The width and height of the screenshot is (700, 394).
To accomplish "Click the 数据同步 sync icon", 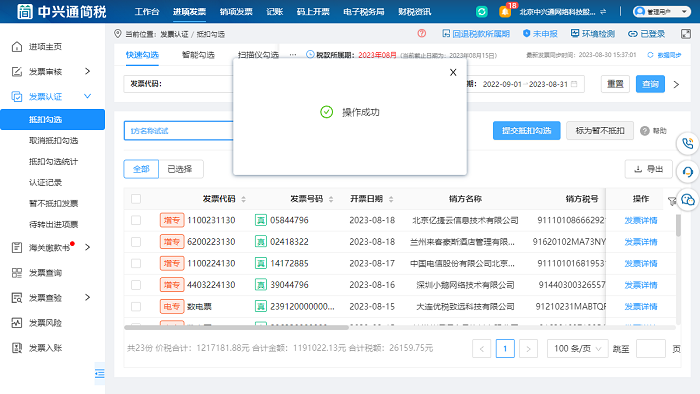I will [650, 55].
